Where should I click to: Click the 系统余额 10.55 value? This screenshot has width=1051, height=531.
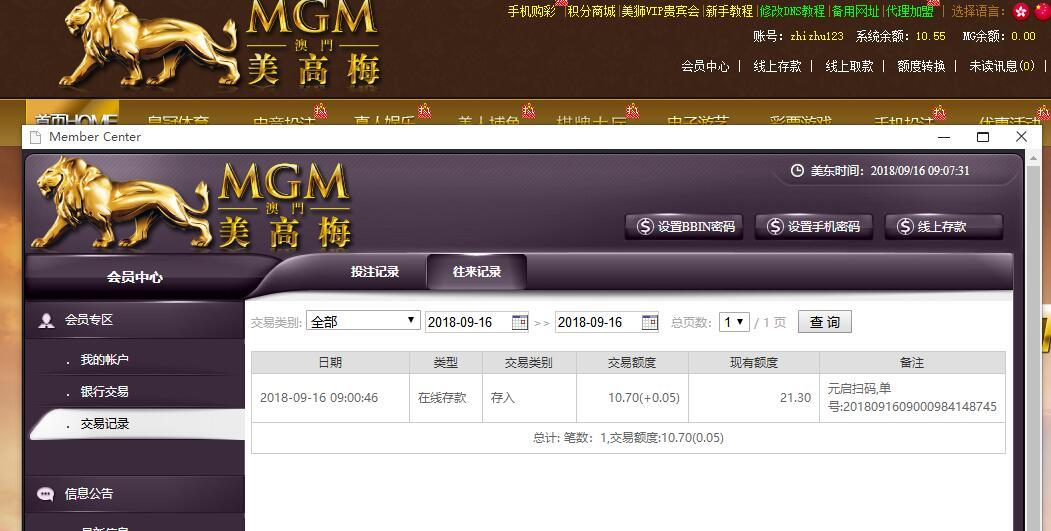(930, 36)
